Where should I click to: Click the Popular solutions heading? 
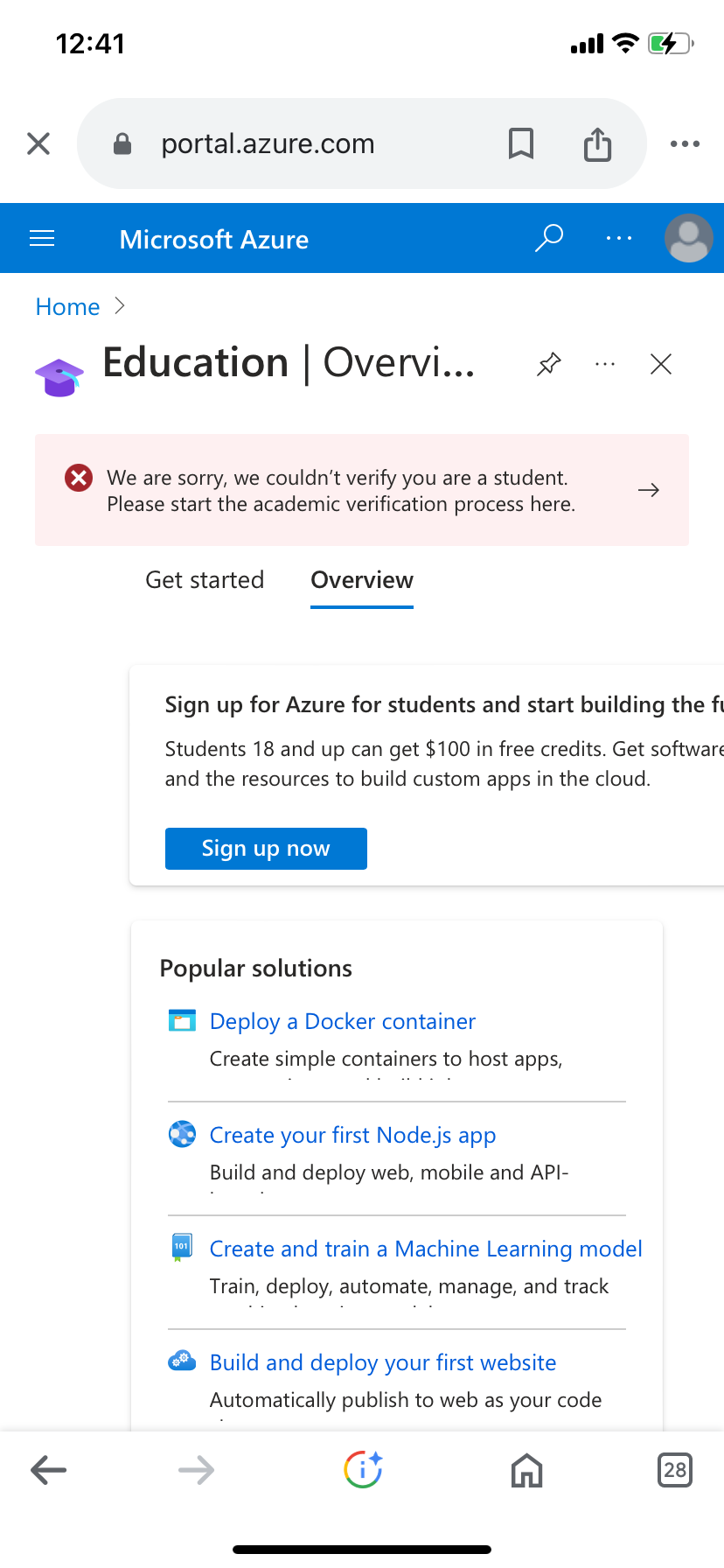click(x=256, y=969)
